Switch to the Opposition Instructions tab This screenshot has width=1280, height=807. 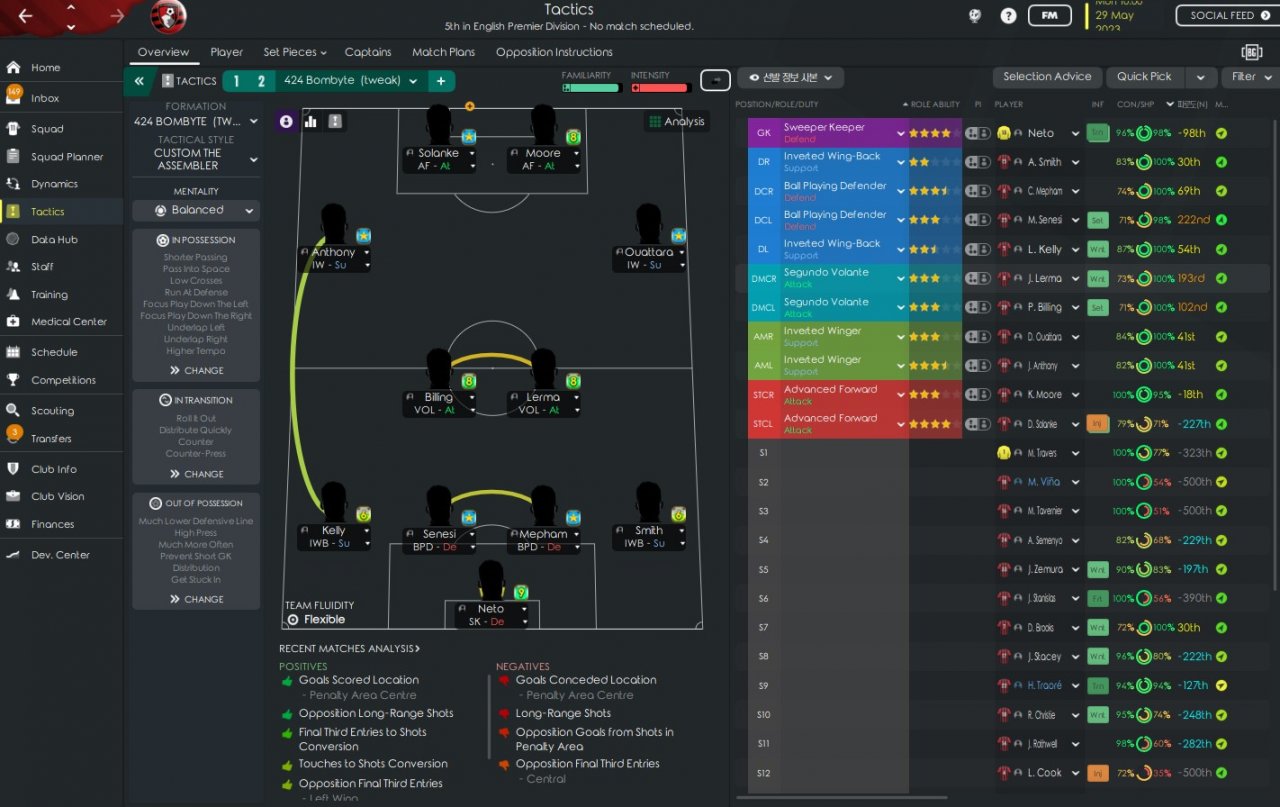[554, 52]
